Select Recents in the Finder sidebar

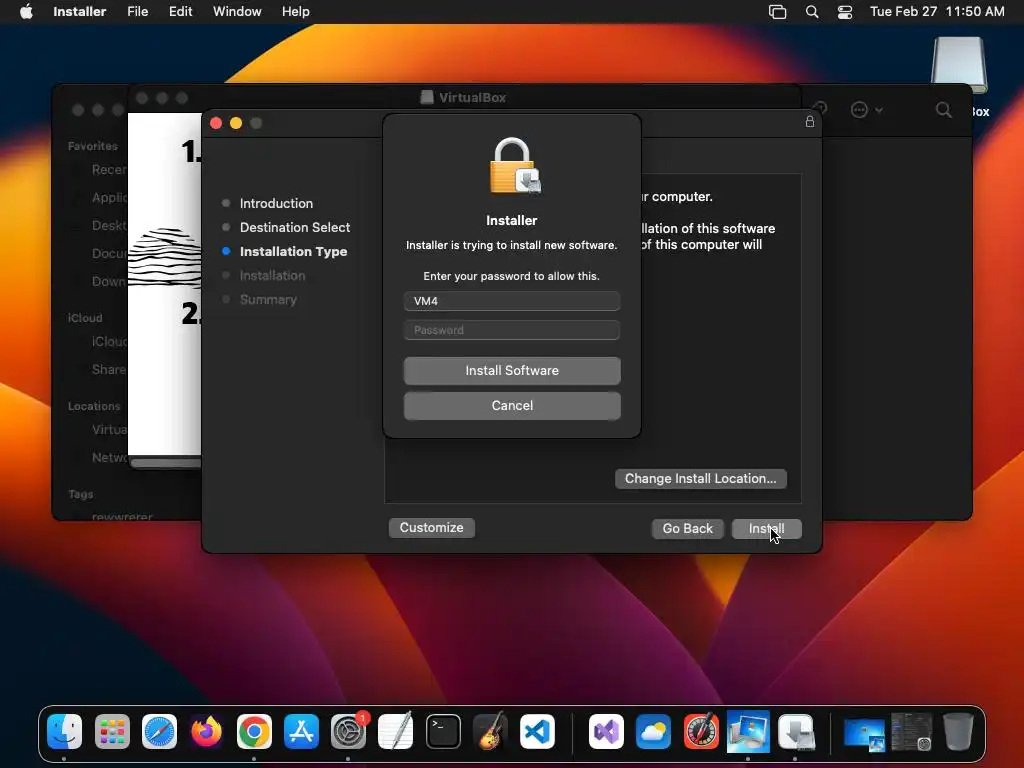click(x=108, y=170)
